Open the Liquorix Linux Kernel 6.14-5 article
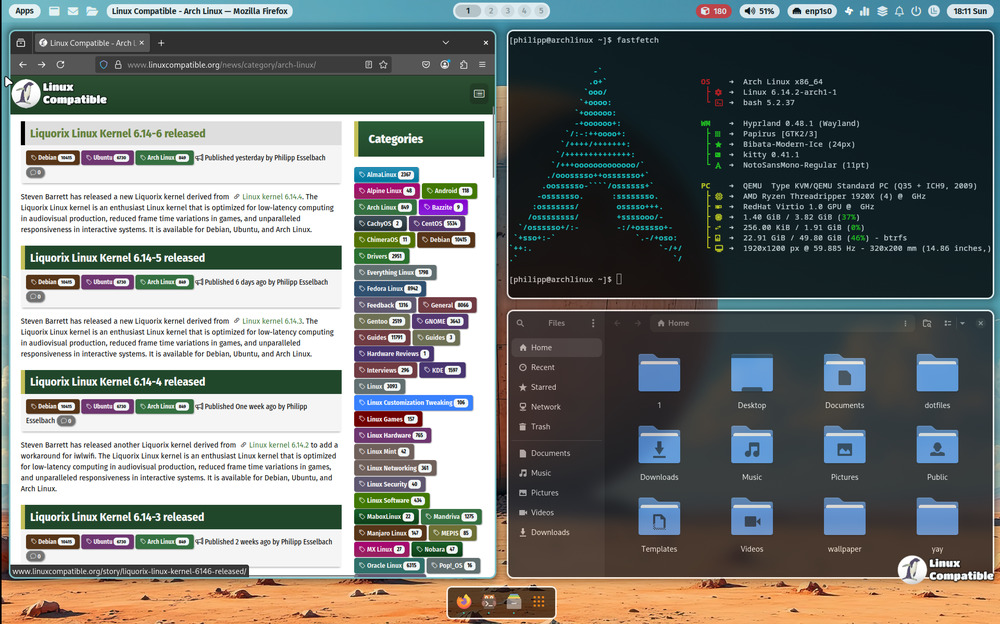 tap(117, 258)
